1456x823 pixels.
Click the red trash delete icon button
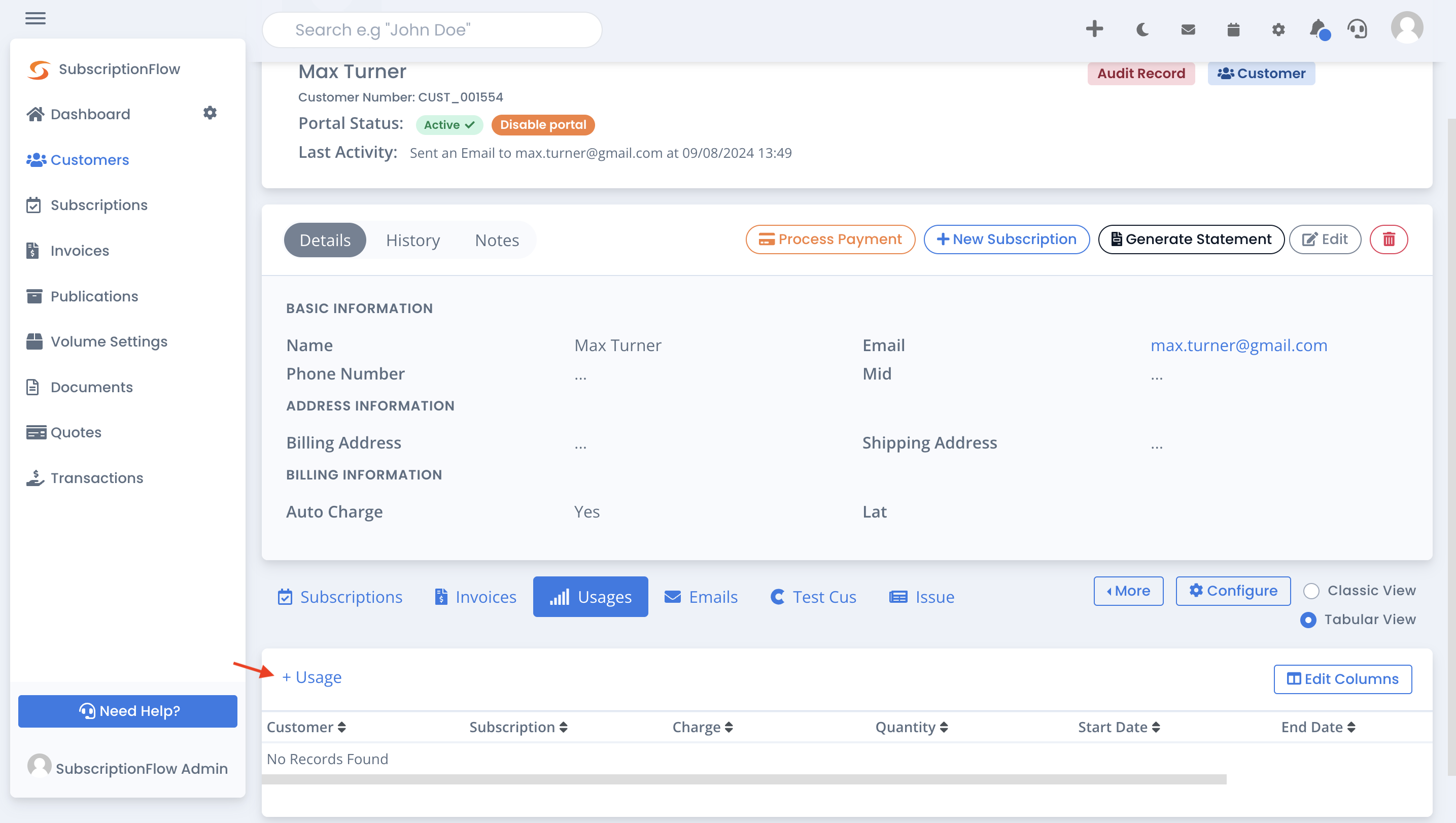[1389, 239]
